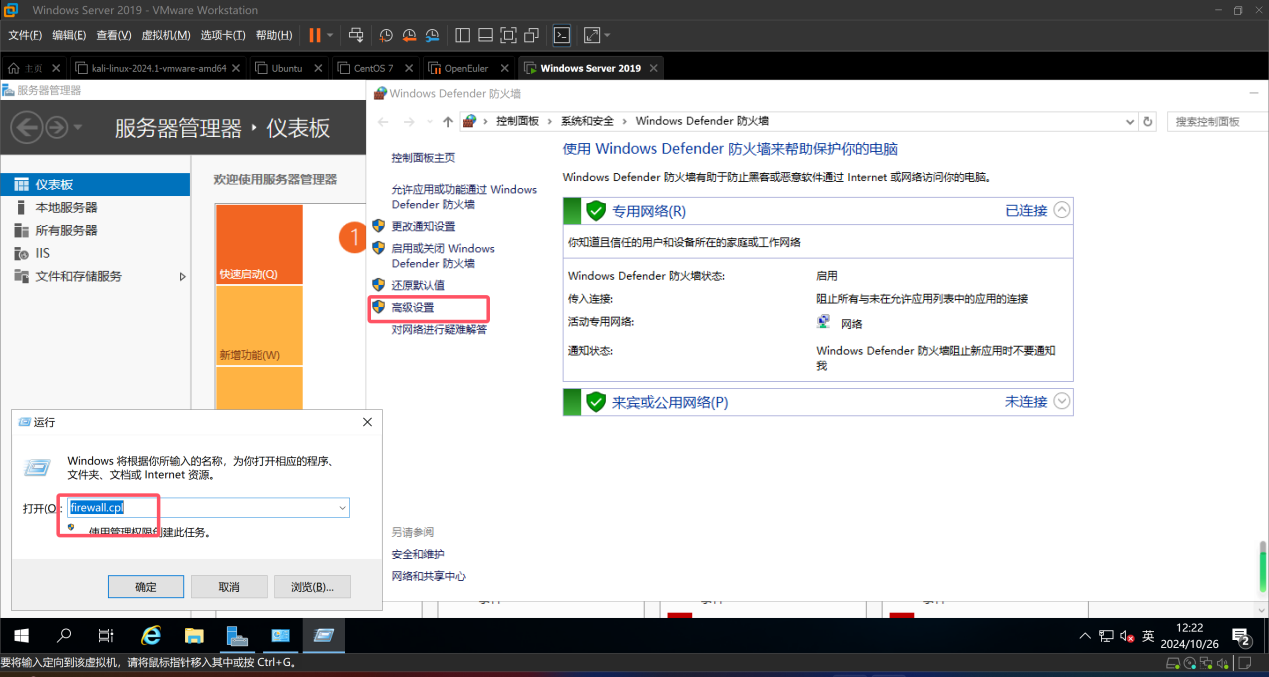Image resolution: width=1269 pixels, height=677 pixels.
Task: Switch to the Ubuntu VM tab
Action: click(287, 68)
